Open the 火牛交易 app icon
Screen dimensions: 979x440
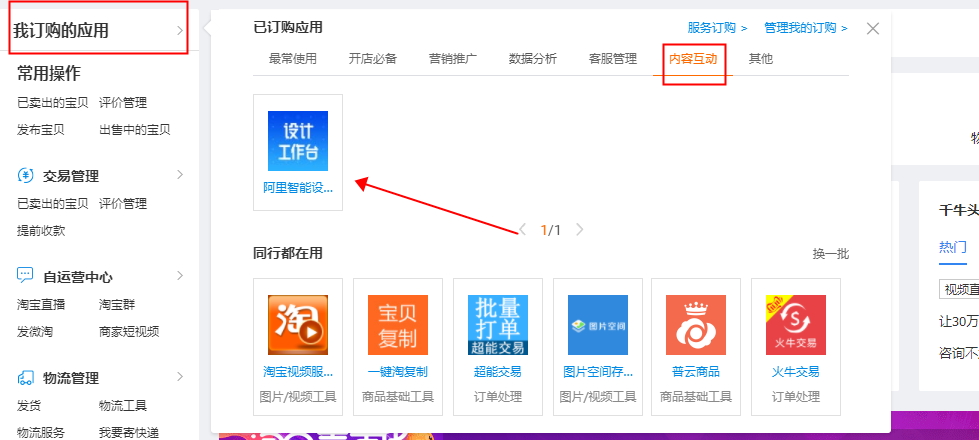(x=795, y=325)
